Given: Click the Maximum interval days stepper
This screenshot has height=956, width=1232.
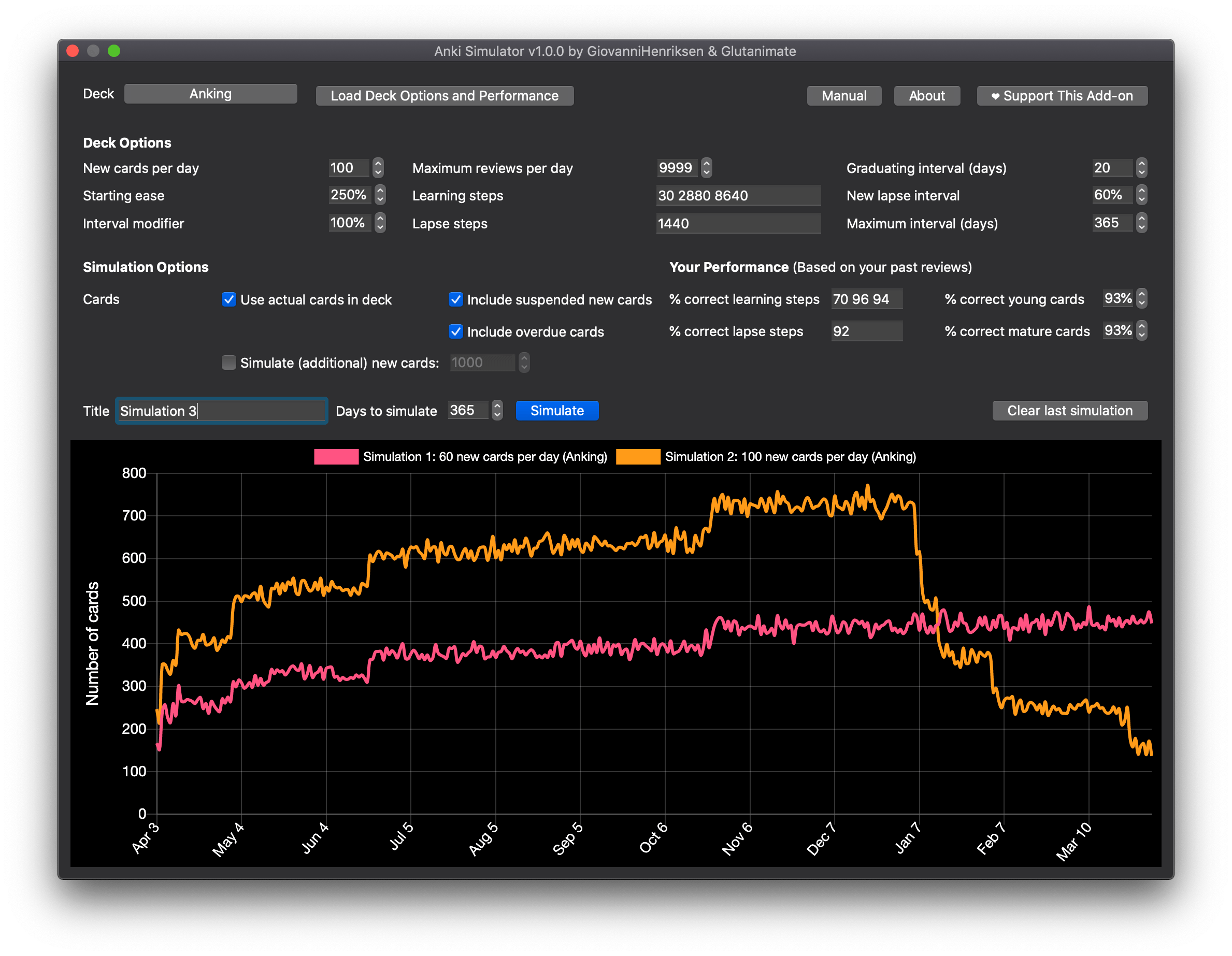Looking at the screenshot, I should 1141,223.
